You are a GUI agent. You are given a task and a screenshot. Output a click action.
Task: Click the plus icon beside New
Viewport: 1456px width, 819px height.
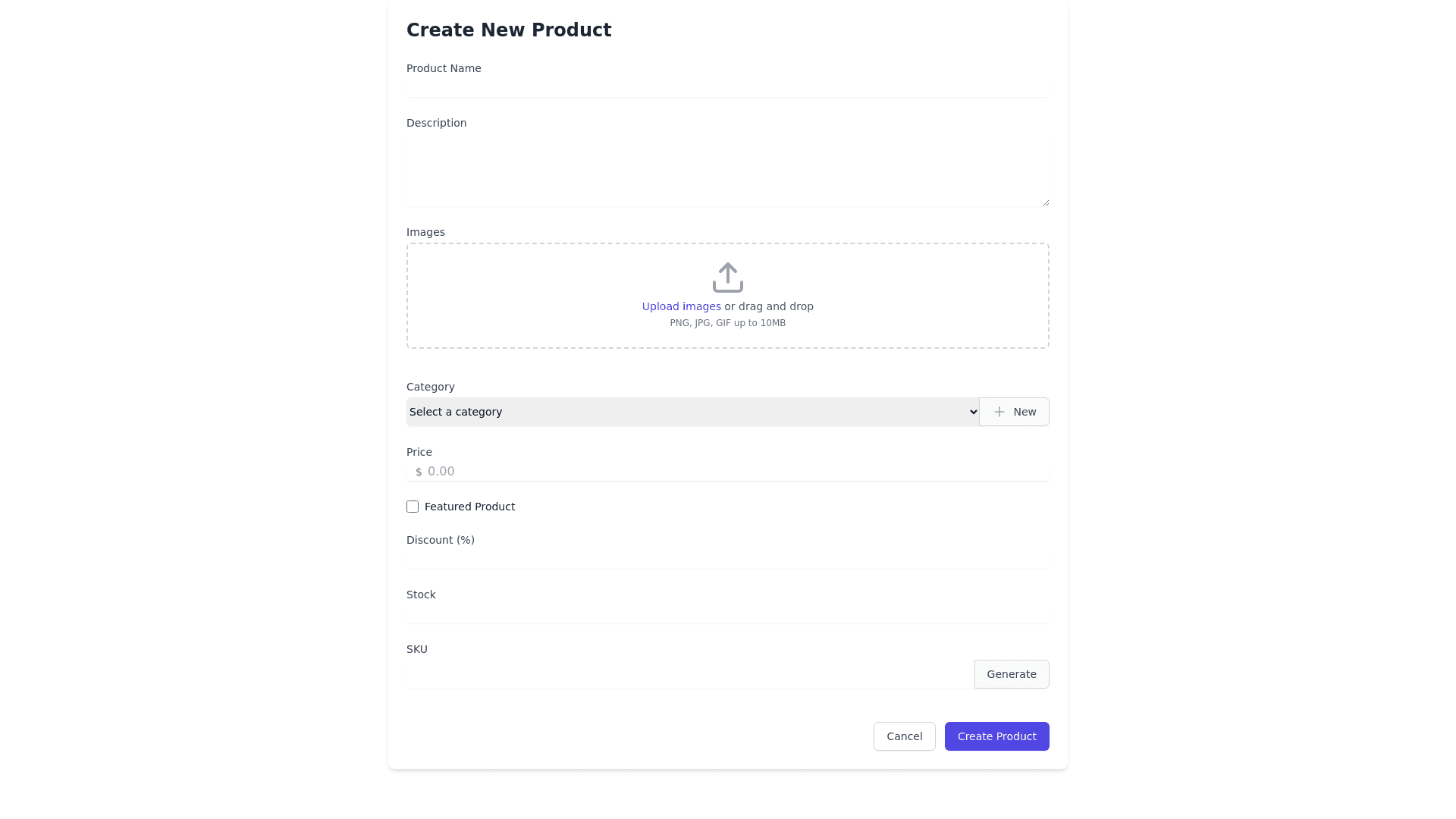click(x=999, y=412)
